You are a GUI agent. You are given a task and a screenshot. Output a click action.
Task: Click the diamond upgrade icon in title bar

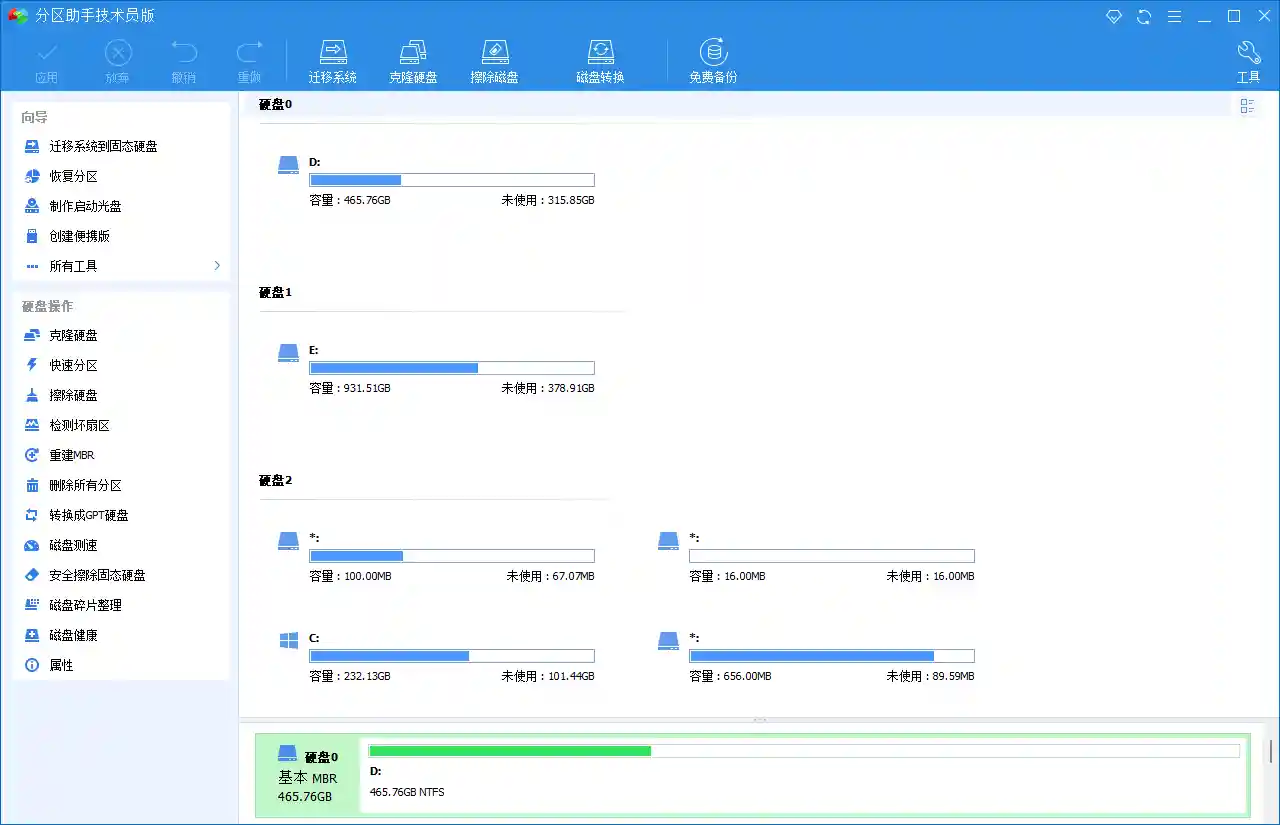1114,16
